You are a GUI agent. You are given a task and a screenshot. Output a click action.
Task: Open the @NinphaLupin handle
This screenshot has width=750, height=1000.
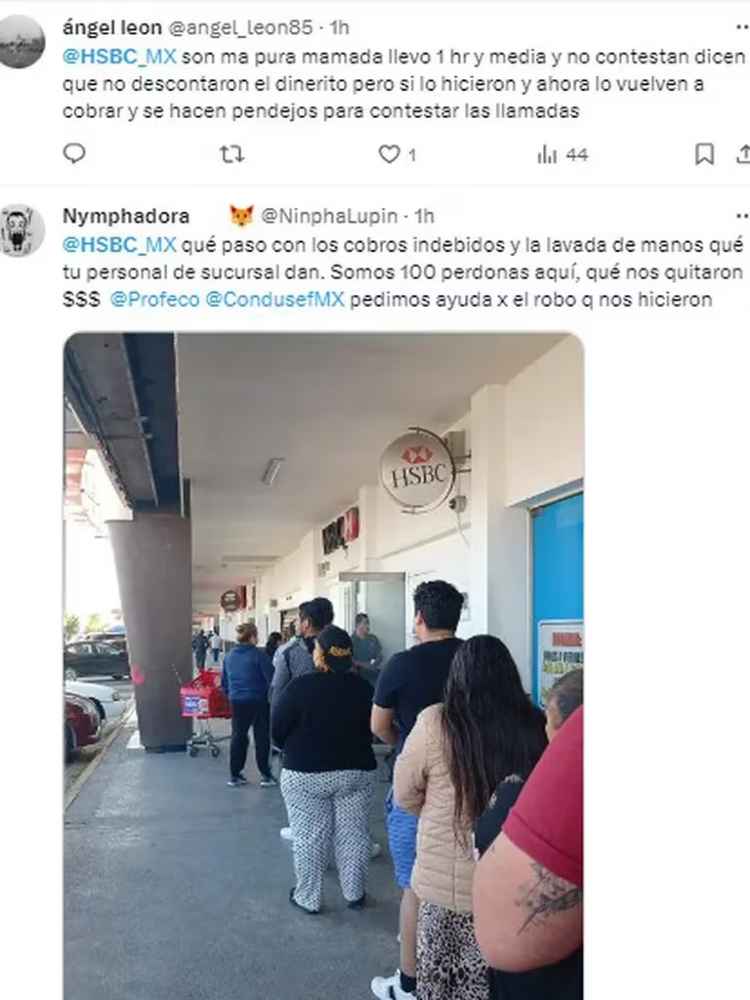click(329, 216)
